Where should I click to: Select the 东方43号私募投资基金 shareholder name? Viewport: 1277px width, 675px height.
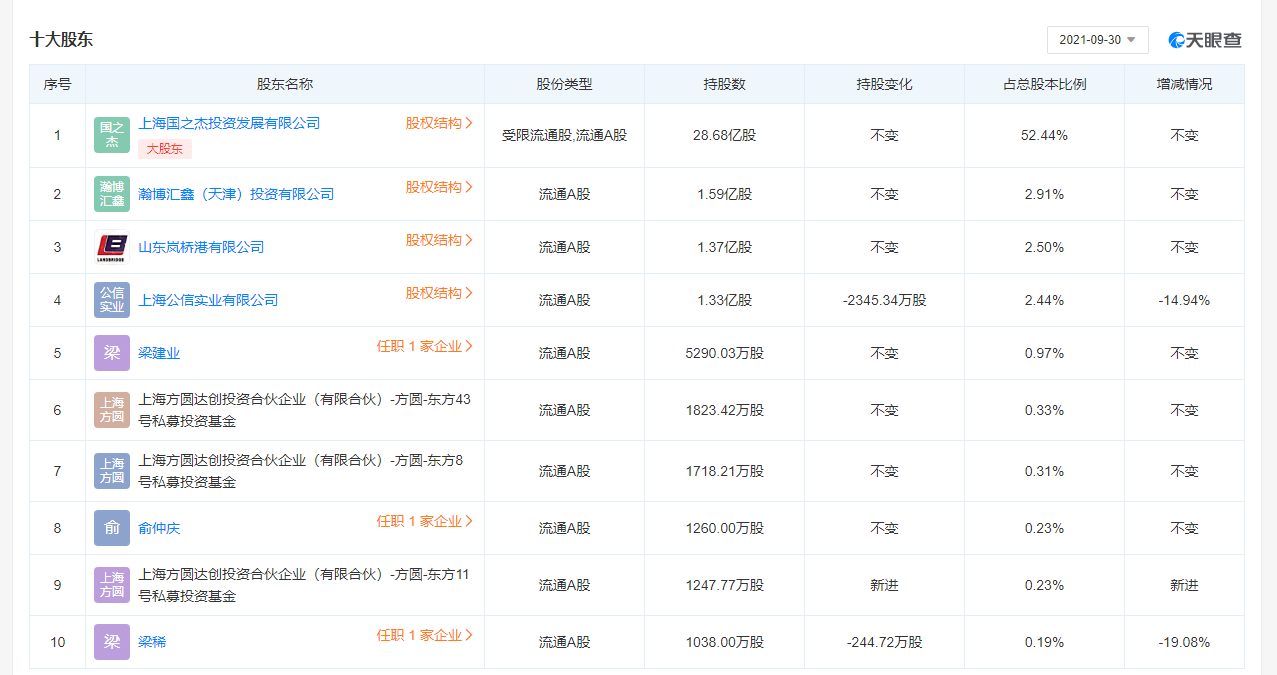304,410
